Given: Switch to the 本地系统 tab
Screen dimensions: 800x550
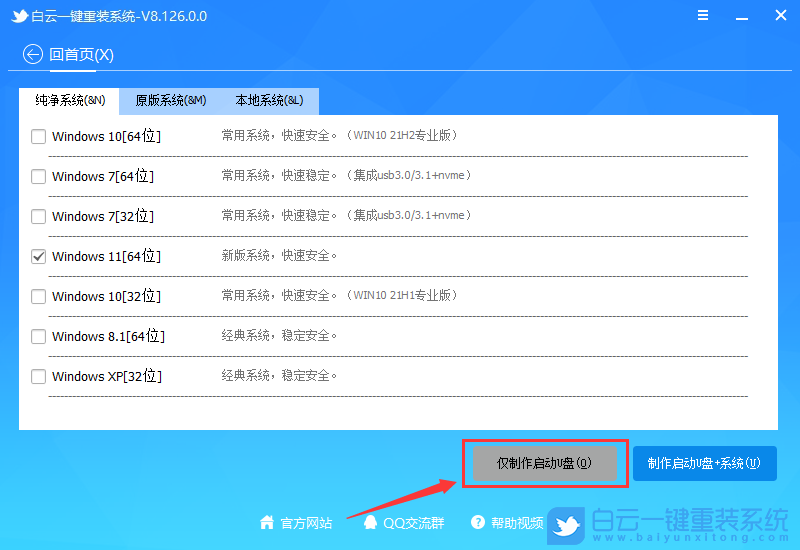Looking at the screenshot, I should (x=269, y=101).
